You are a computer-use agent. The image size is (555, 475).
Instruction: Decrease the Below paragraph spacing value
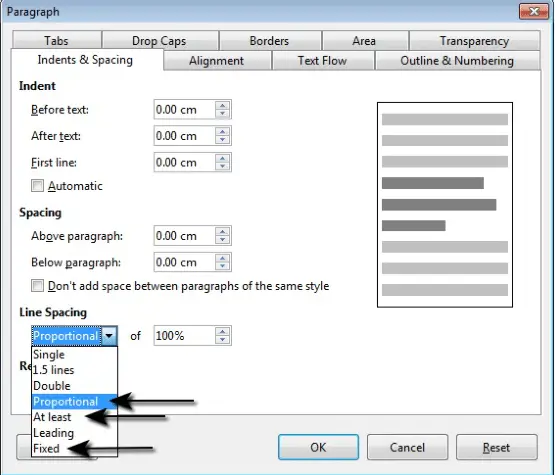222,266
